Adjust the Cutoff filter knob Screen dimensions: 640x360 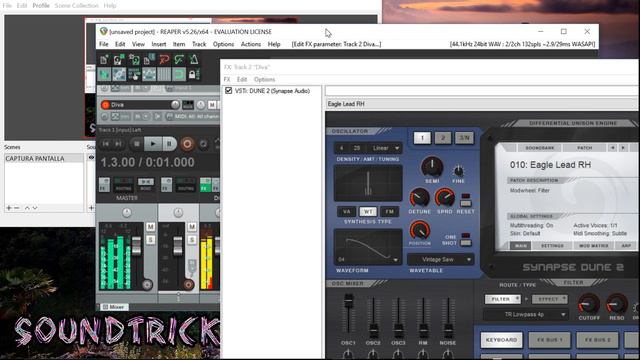[x=588, y=304]
